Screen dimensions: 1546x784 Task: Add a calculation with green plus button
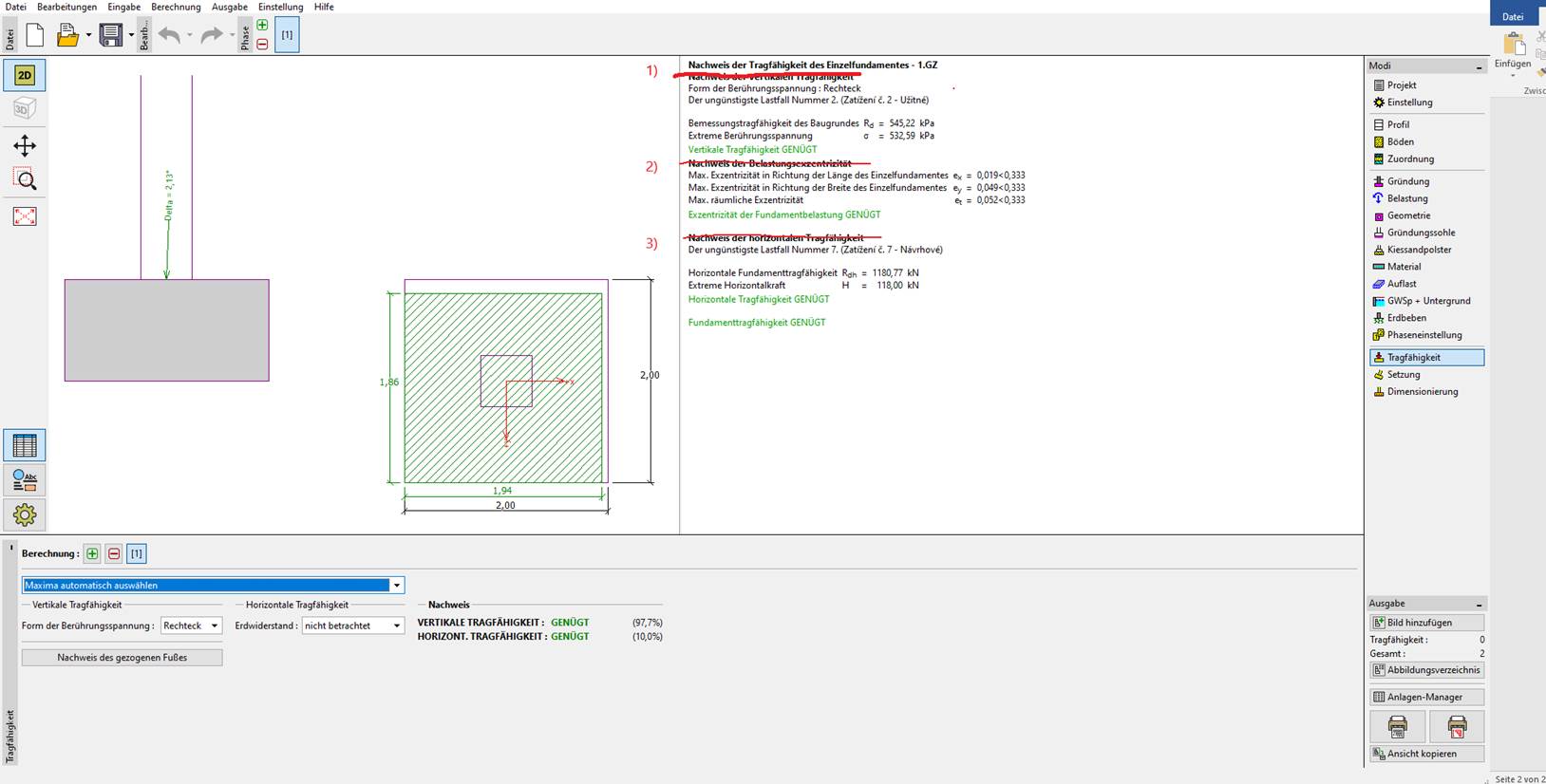pos(92,553)
